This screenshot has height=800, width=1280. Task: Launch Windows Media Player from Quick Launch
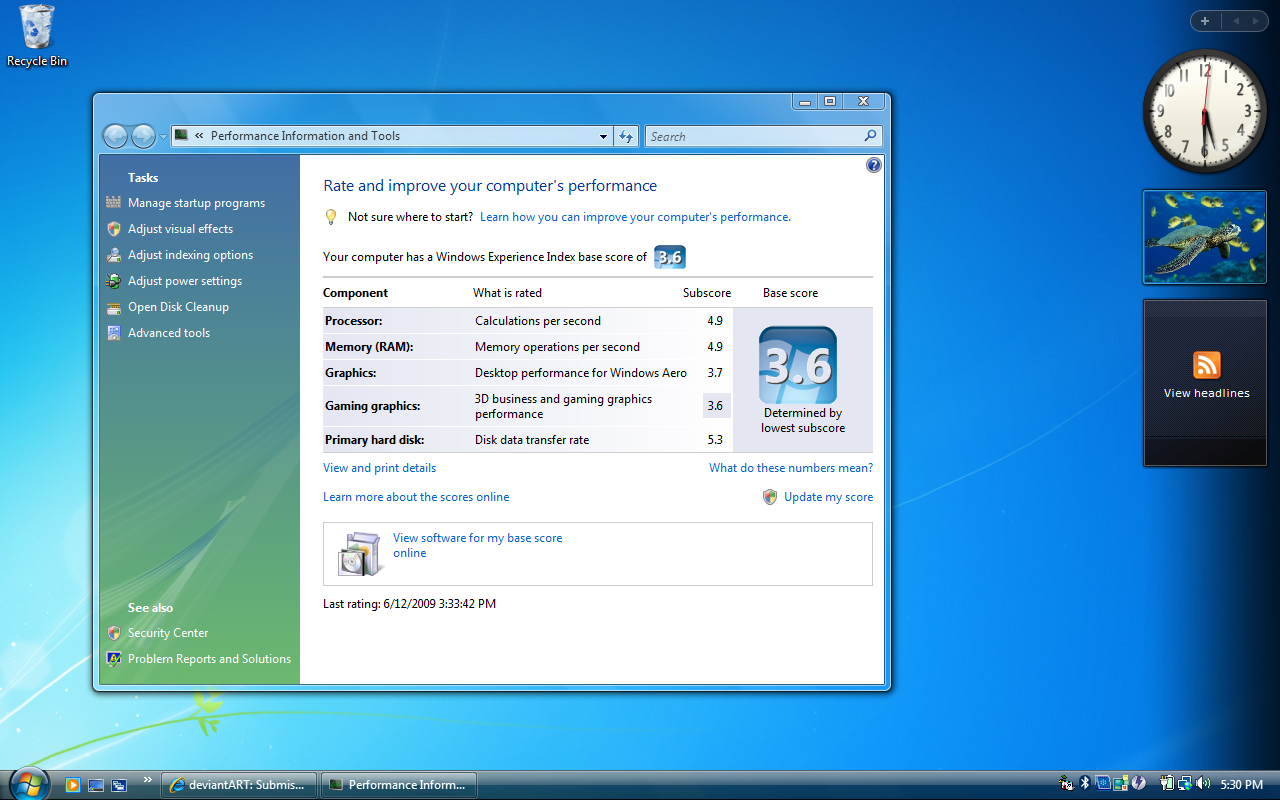[72, 785]
